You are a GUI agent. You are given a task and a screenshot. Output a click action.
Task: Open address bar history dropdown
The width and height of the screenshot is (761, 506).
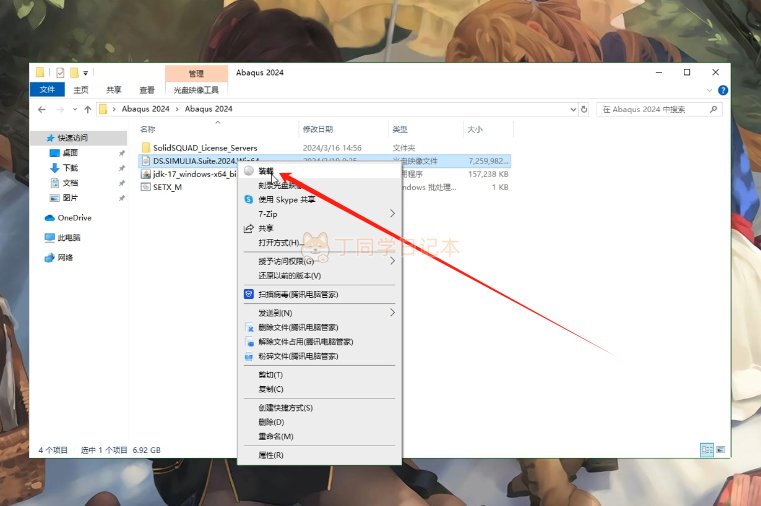(573, 110)
